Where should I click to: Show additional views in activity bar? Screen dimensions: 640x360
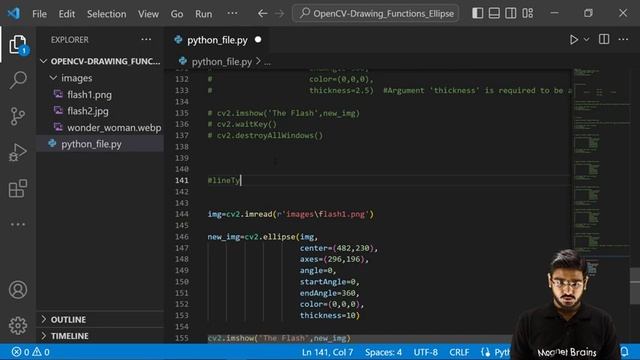[x=18, y=224]
